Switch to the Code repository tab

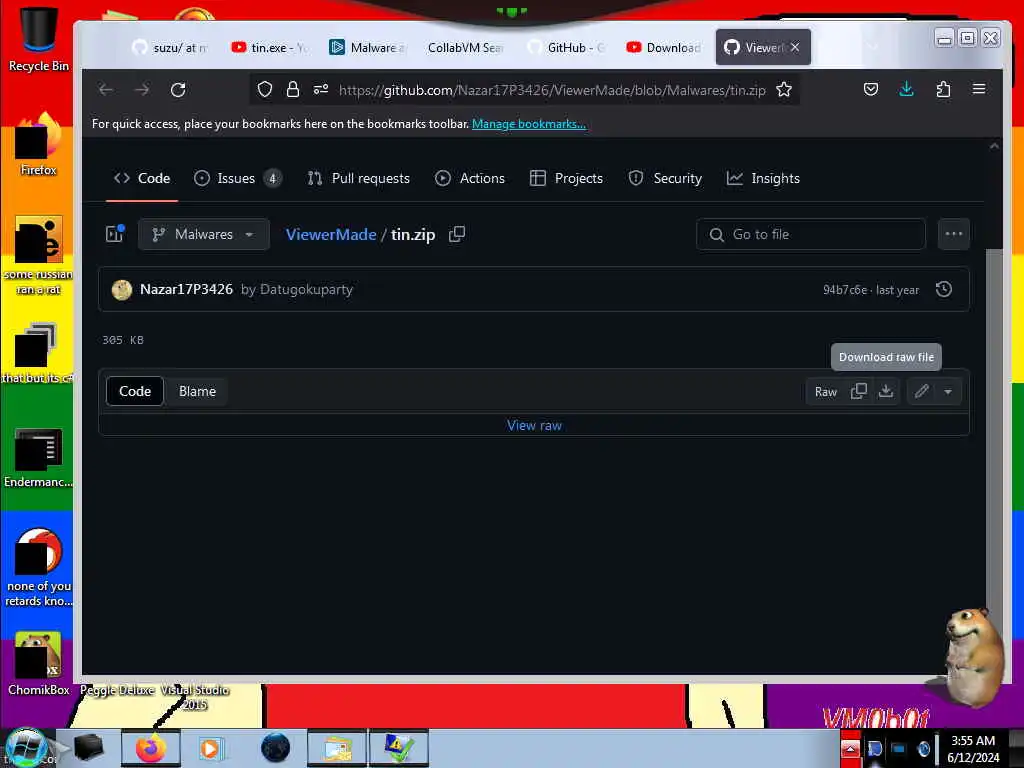click(142, 178)
